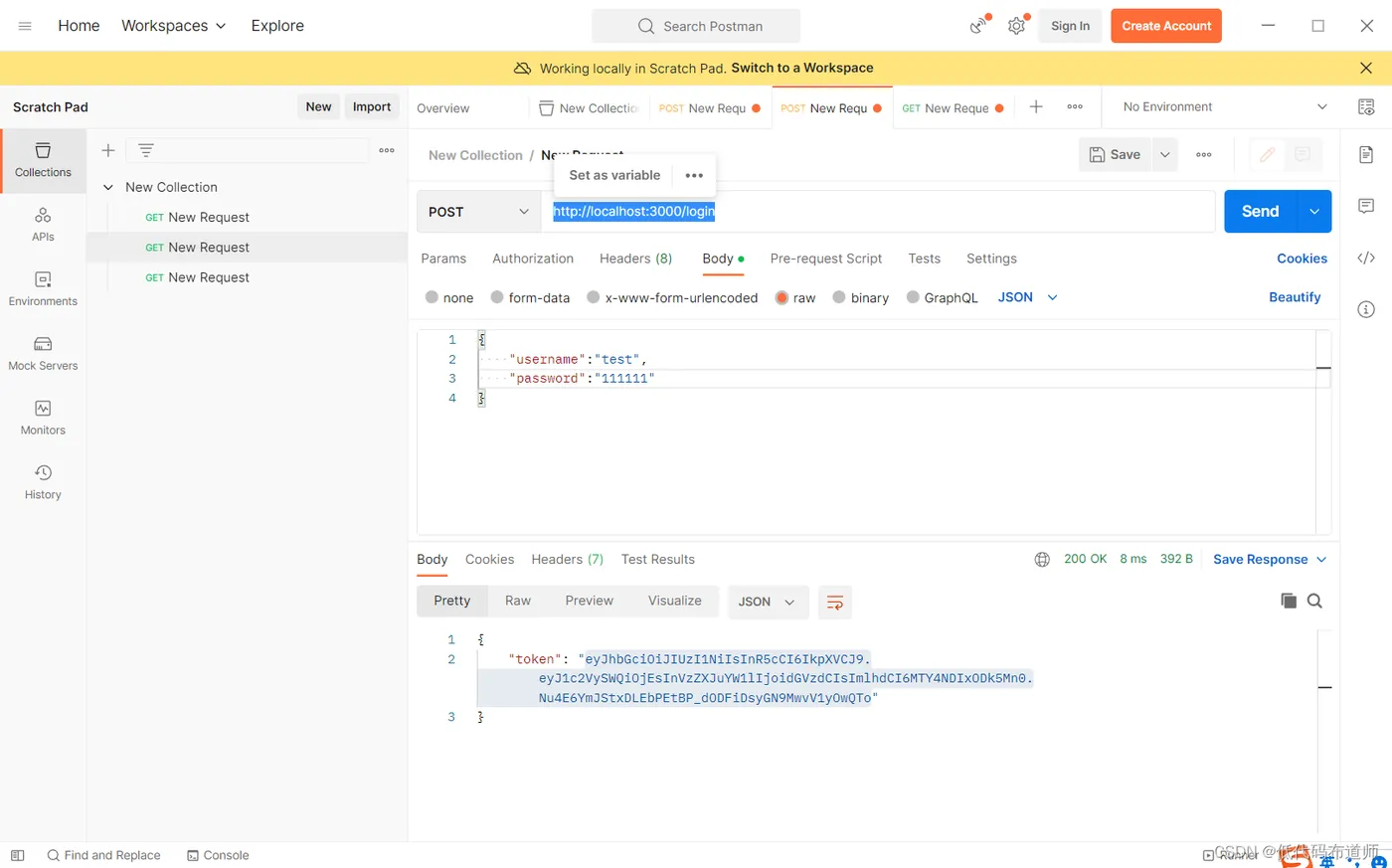
Task: Click the Beautify link
Action: (x=1295, y=297)
